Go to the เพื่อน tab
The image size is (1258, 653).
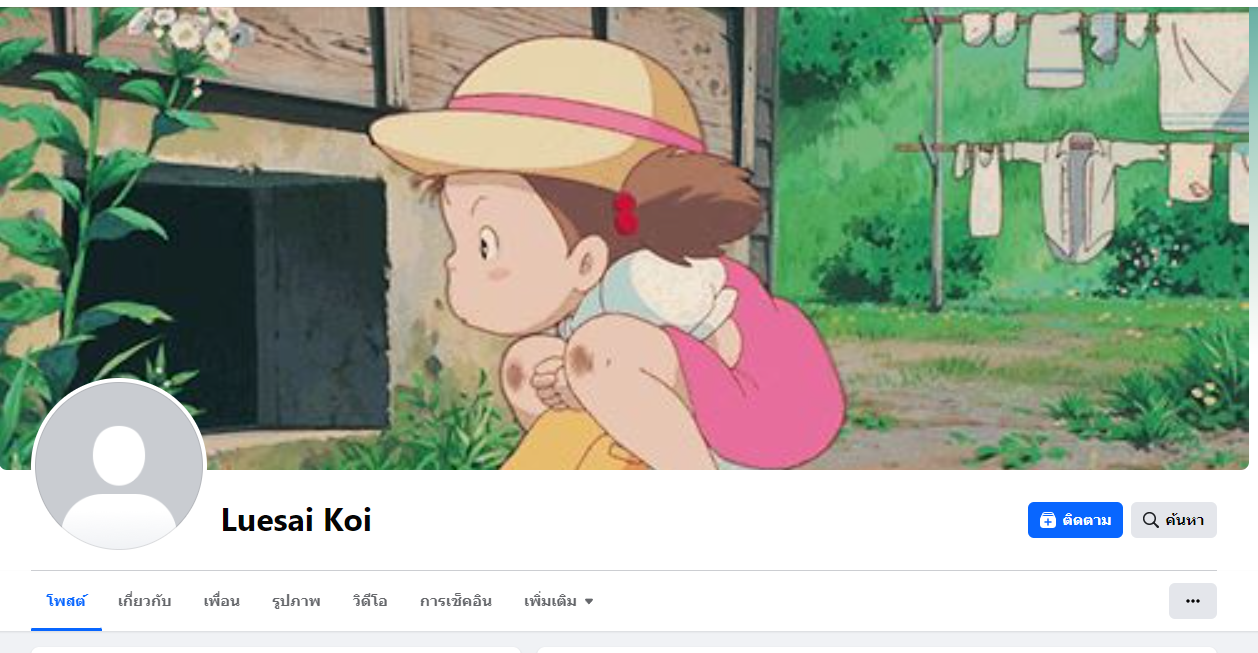click(221, 601)
